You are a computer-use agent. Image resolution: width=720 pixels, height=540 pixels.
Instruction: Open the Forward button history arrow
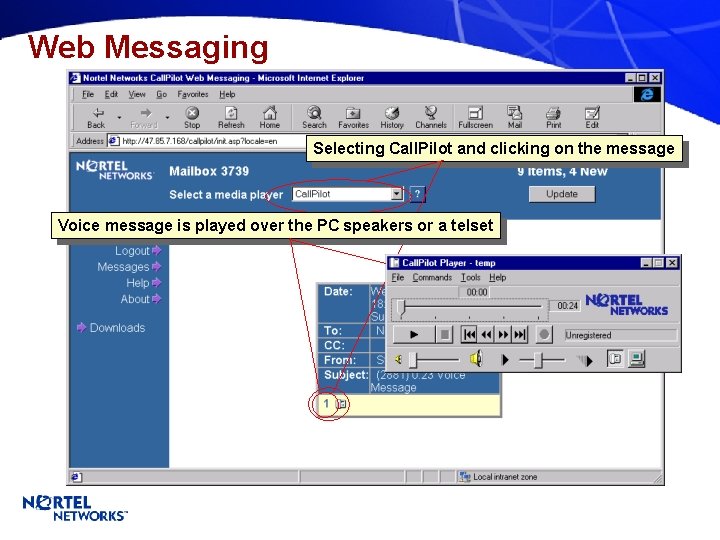click(x=167, y=118)
